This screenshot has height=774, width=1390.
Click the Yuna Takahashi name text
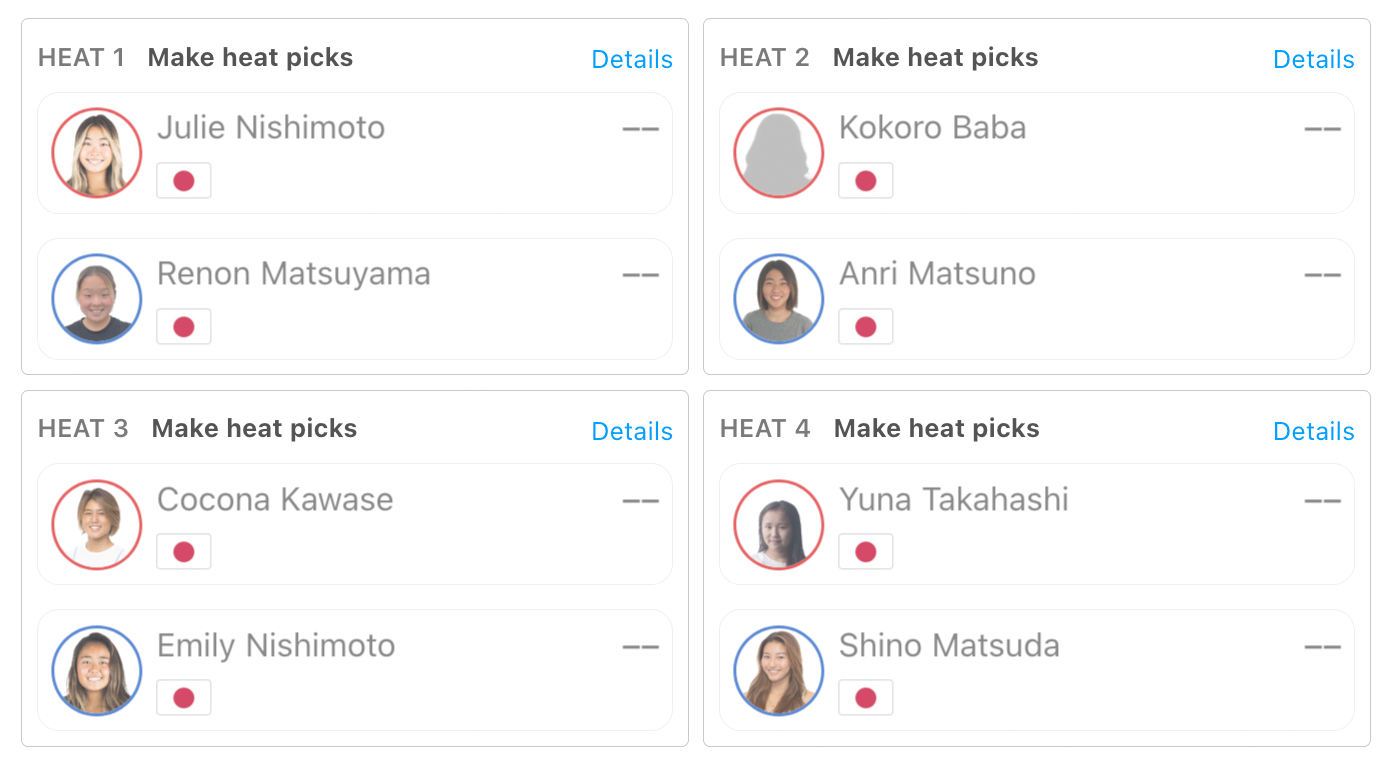tap(954, 500)
